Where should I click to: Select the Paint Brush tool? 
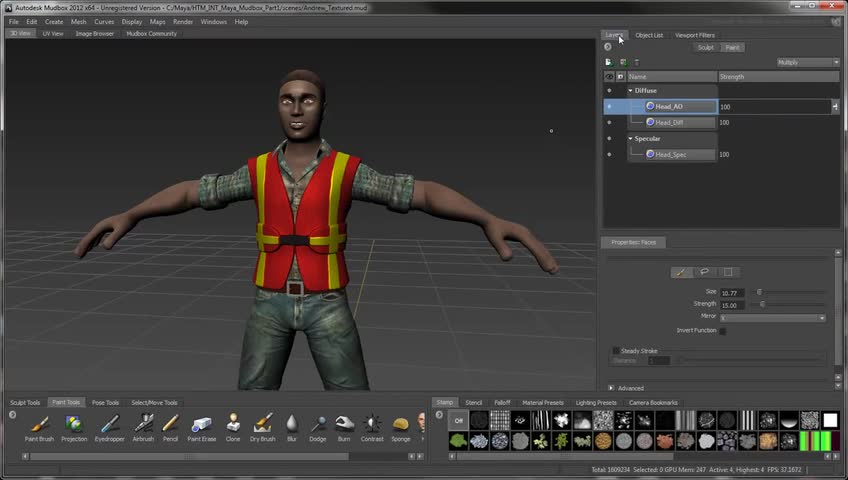(39, 424)
